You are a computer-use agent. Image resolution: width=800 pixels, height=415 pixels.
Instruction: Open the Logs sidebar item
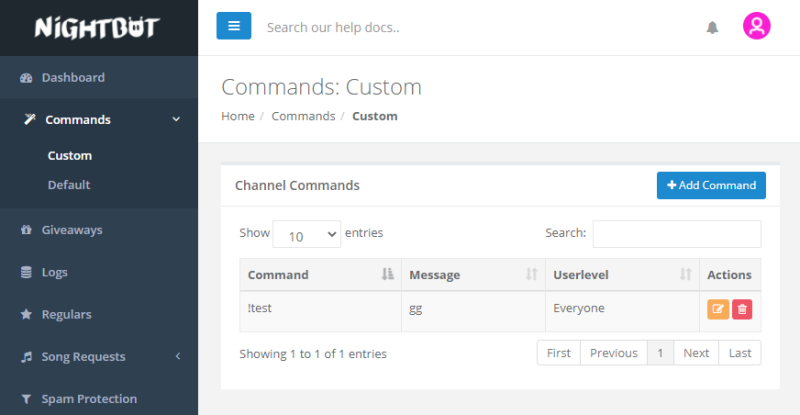pyautogui.click(x=54, y=272)
